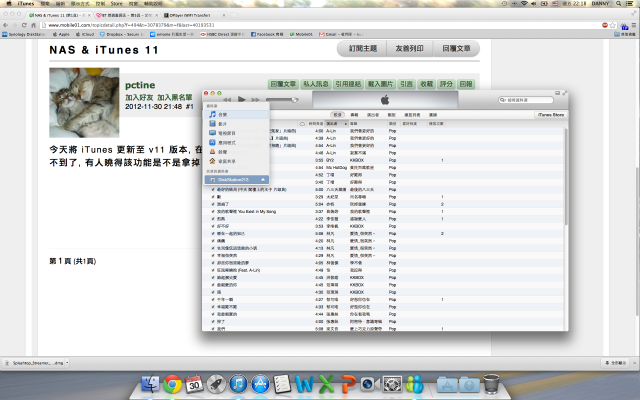The image size is (640, 400).
Task: Click the iTunes play button
Action: click(x=242, y=99)
